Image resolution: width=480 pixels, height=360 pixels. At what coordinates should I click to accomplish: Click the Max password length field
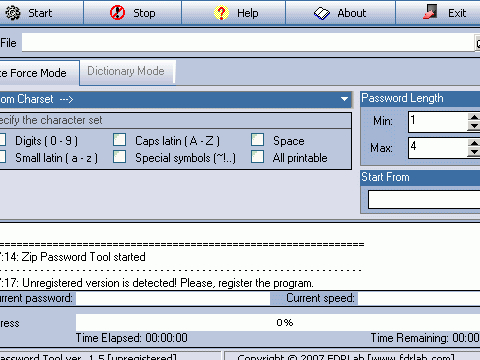[438, 148]
